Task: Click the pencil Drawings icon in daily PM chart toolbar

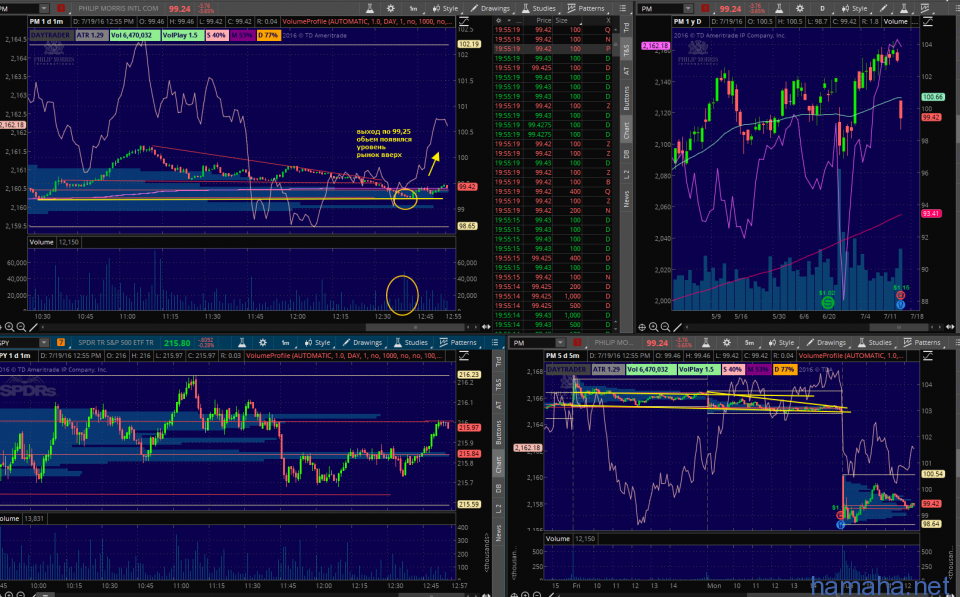Action: (x=883, y=9)
